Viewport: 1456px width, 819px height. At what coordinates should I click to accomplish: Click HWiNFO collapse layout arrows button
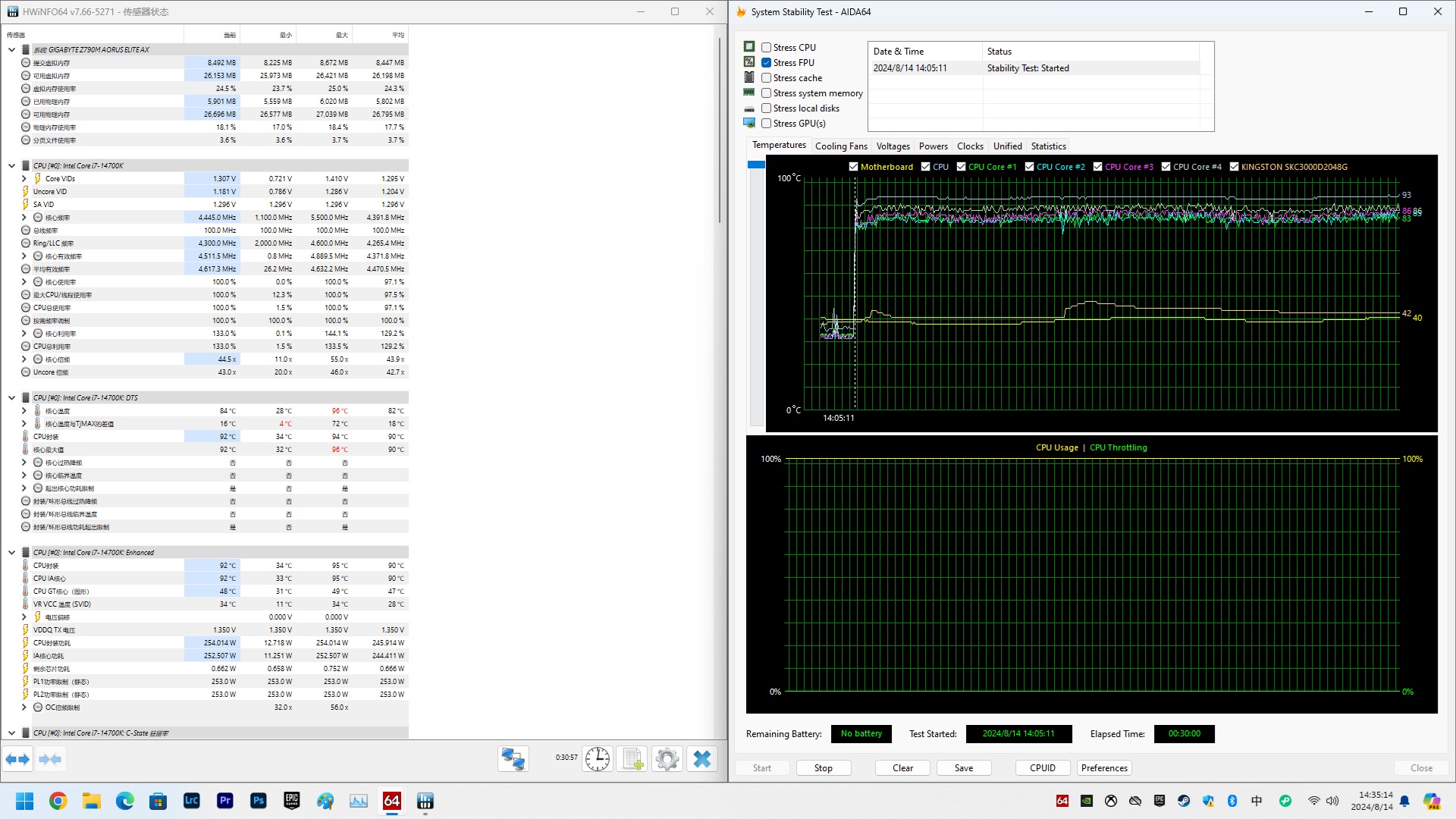[x=50, y=759]
